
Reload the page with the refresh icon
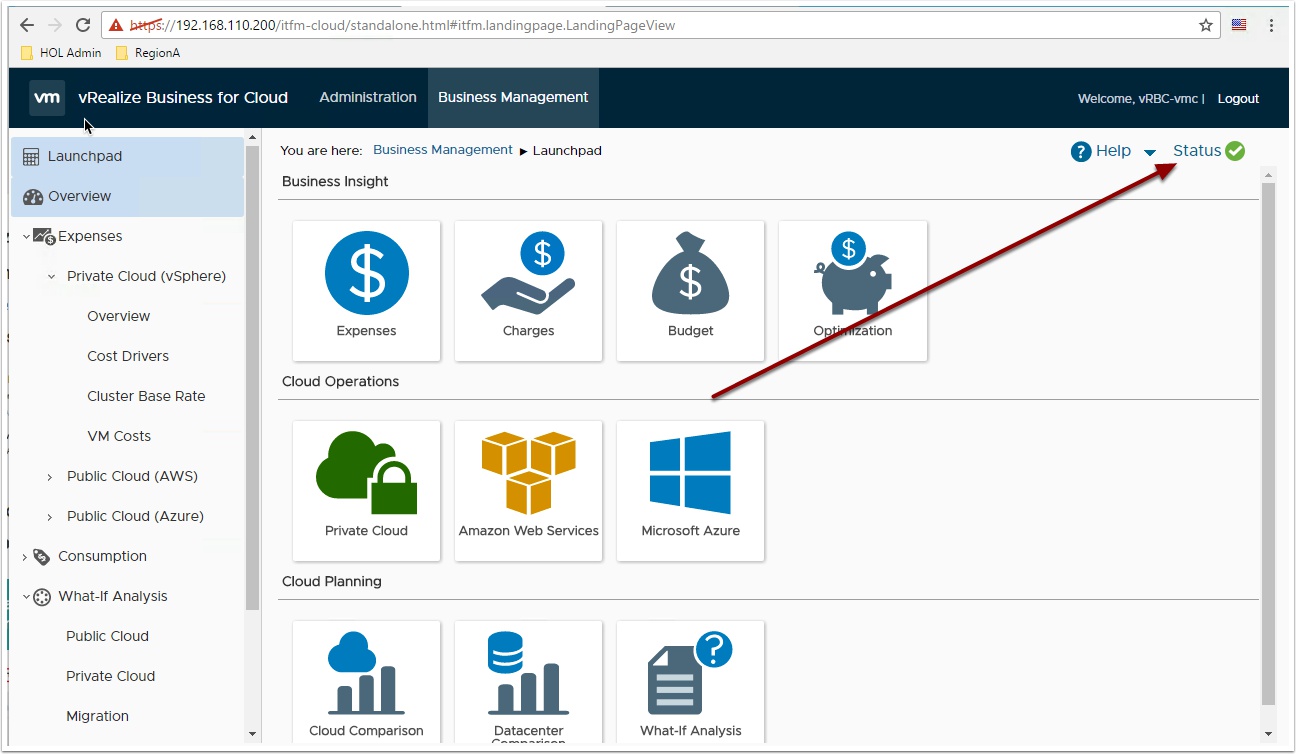click(x=83, y=25)
